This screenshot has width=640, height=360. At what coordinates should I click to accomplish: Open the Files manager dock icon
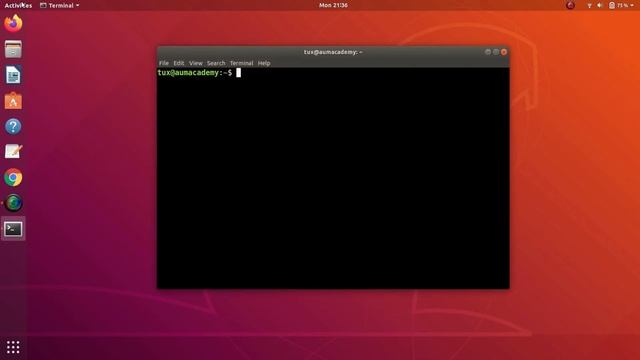[x=13, y=49]
